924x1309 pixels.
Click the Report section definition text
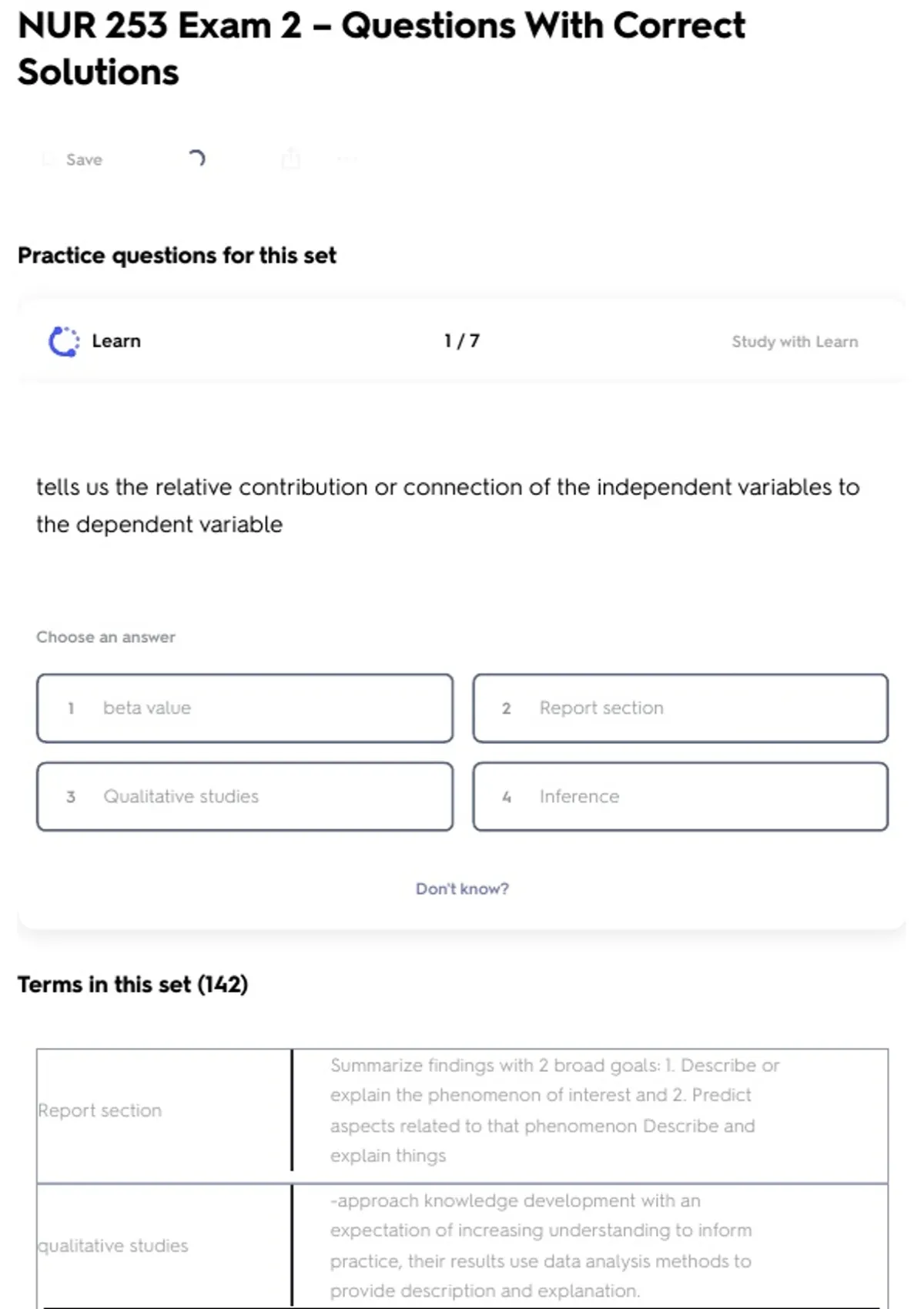pyautogui.click(x=554, y=1110)
